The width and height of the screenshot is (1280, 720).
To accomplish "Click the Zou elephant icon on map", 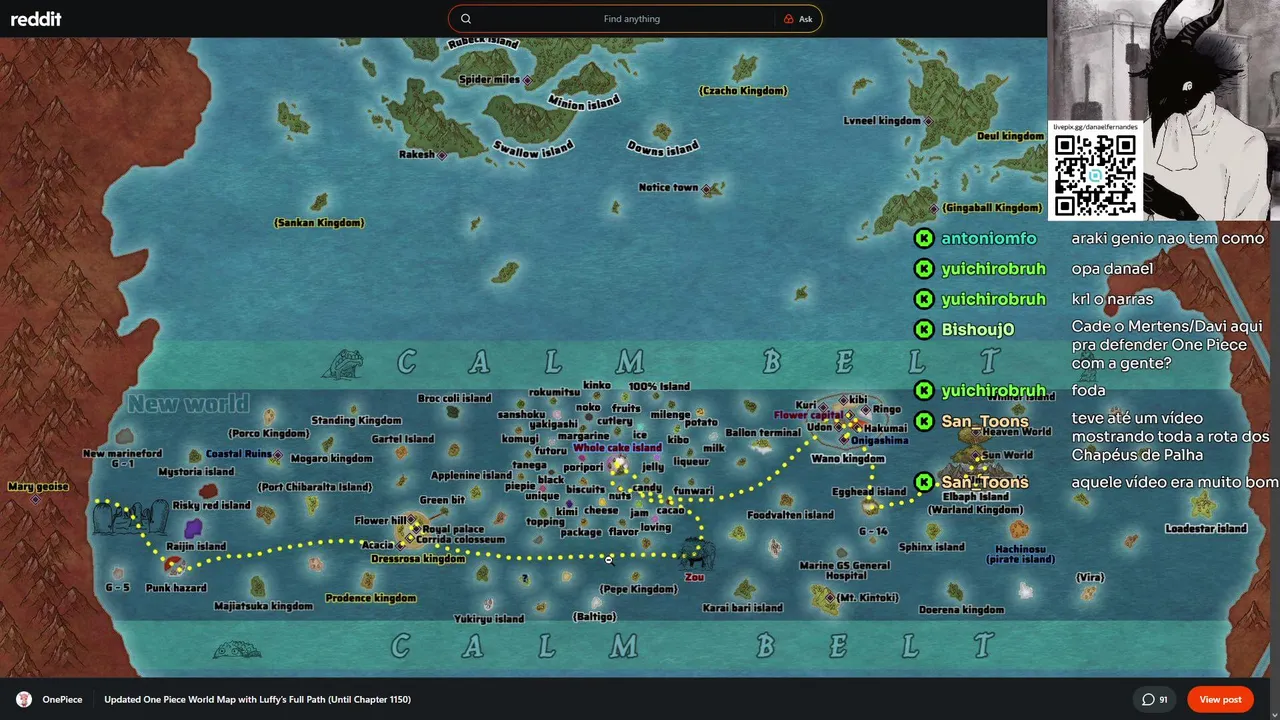I will [696, 552].
